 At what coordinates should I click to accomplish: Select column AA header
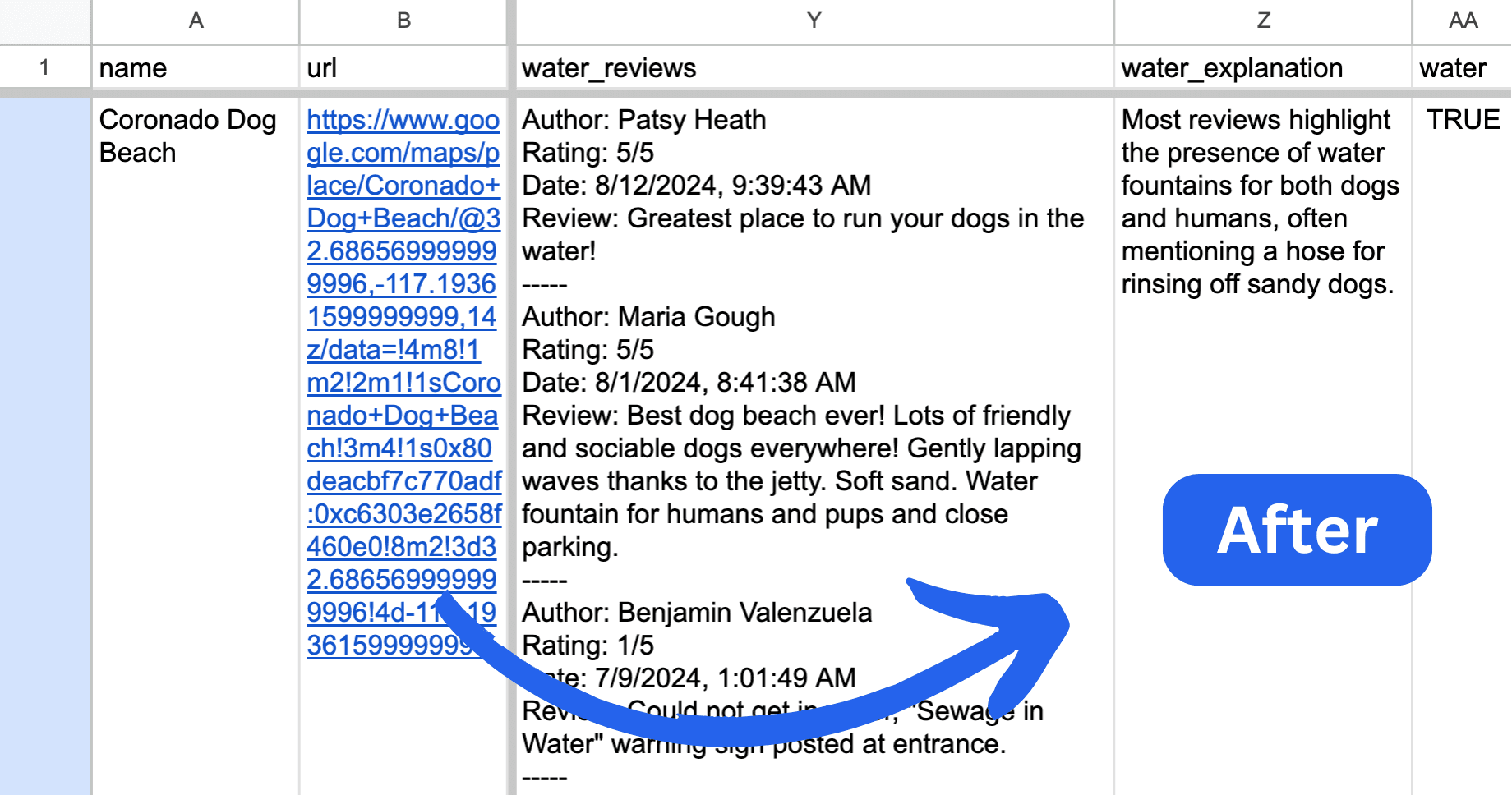(x=1463, y=21)
